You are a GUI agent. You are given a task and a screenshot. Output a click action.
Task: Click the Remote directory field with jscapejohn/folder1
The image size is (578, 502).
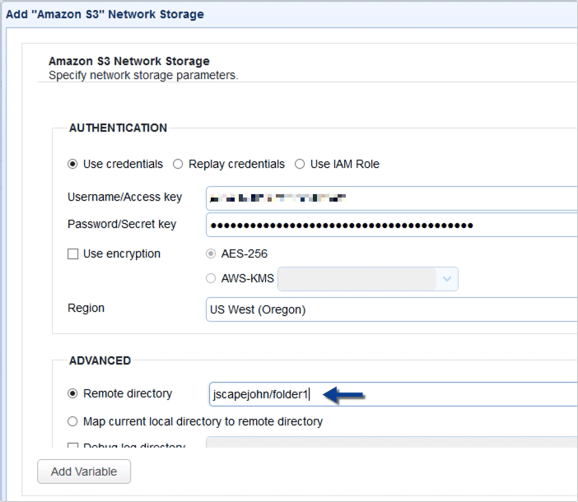tap(393, 394)
